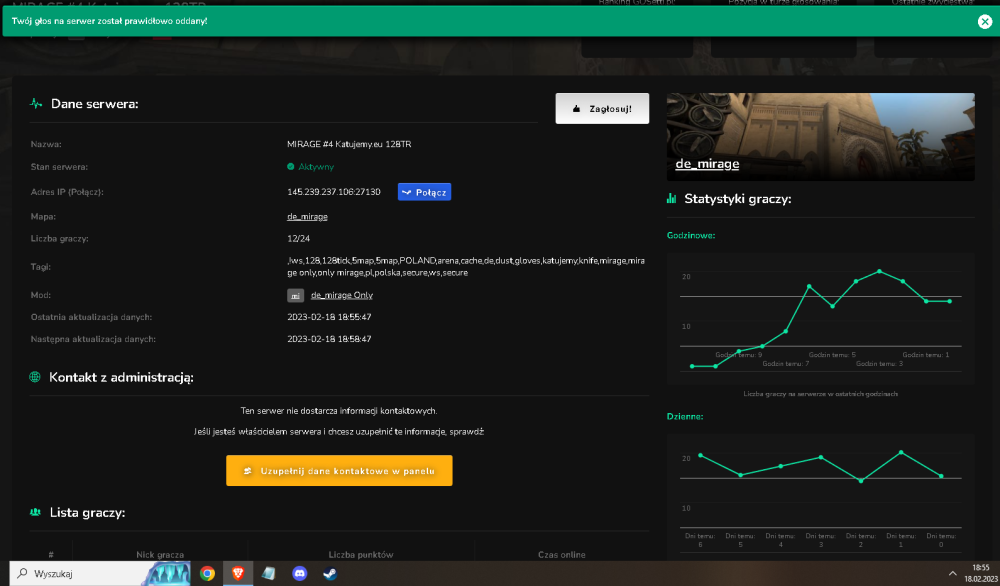
Task: Click the de_mirage map preview thumbnail
Action: [x=820, y=136]
